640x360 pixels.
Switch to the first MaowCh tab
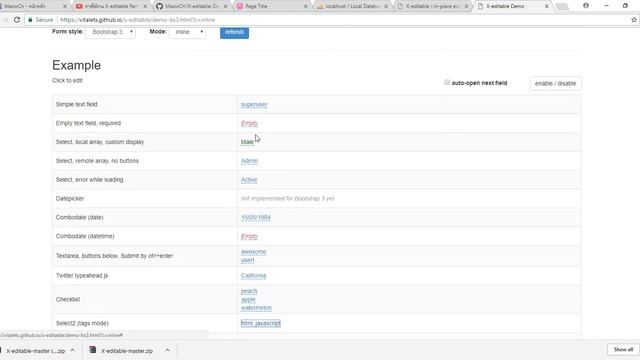tap(33, 6)
